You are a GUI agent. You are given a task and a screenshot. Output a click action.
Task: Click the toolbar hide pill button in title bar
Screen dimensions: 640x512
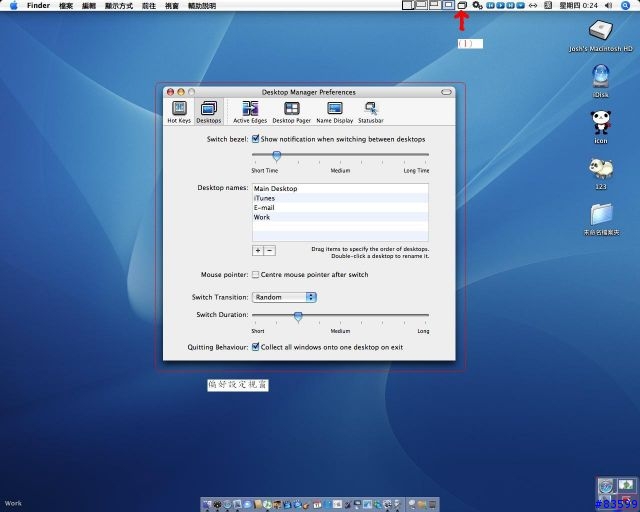[446, 92]
